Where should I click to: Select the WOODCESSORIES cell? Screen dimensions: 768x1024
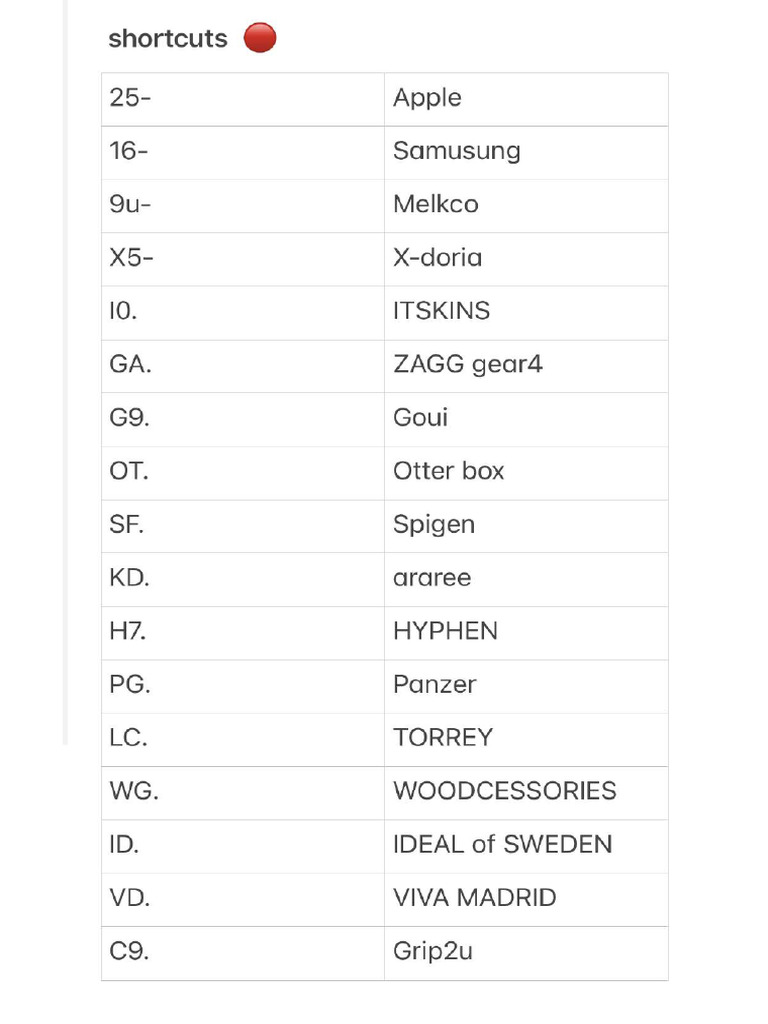pyautogui.click(x=526, y=793)
